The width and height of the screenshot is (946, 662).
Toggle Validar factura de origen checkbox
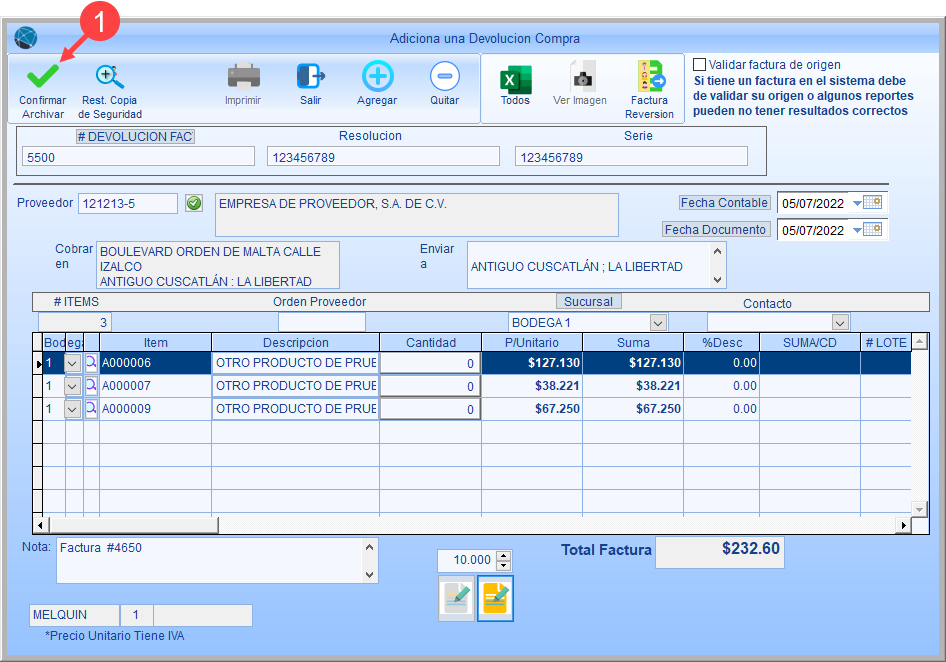pyautogui.click(x=699, y=65)
